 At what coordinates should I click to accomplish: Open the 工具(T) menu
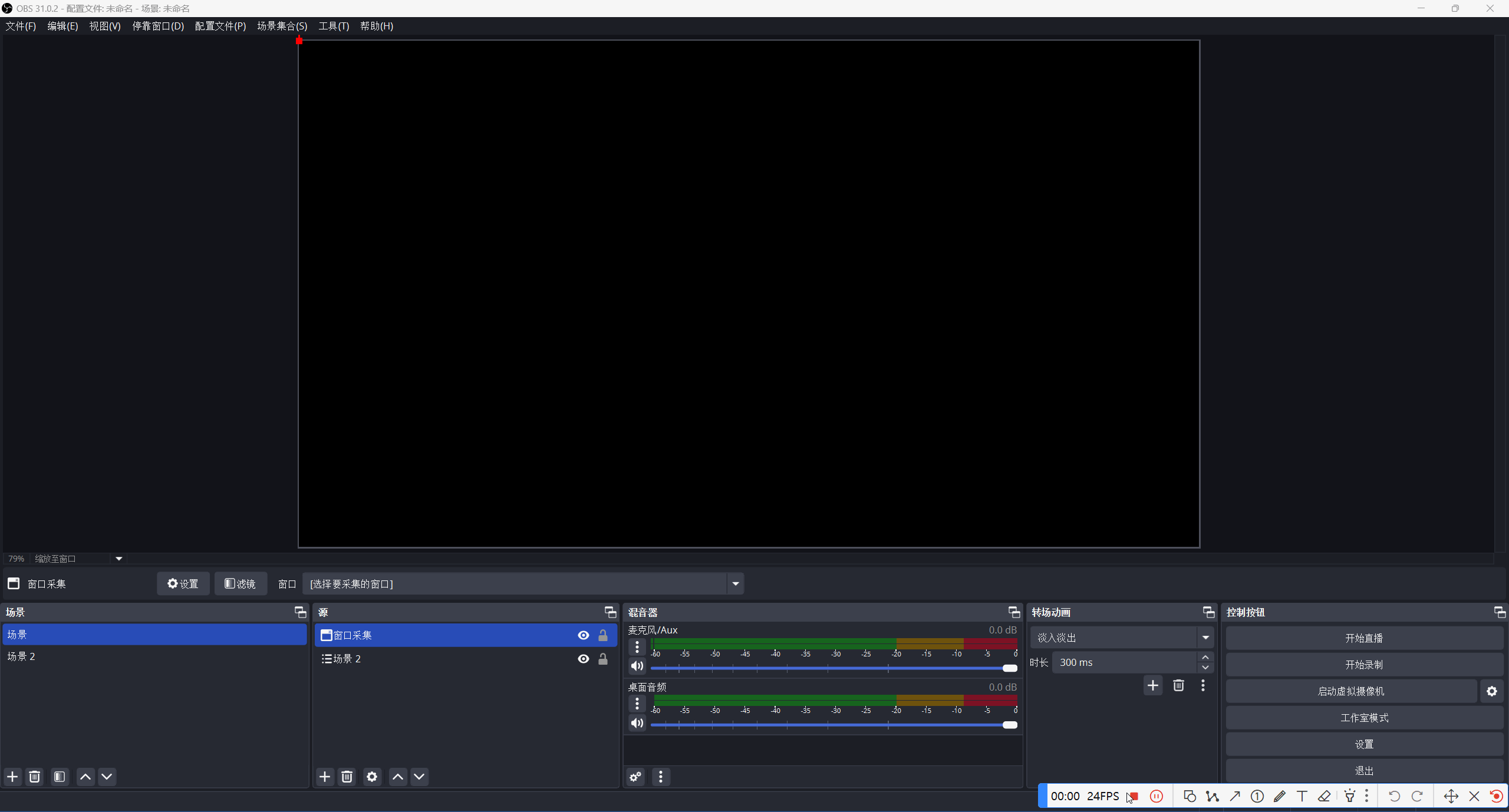(334, 26)
